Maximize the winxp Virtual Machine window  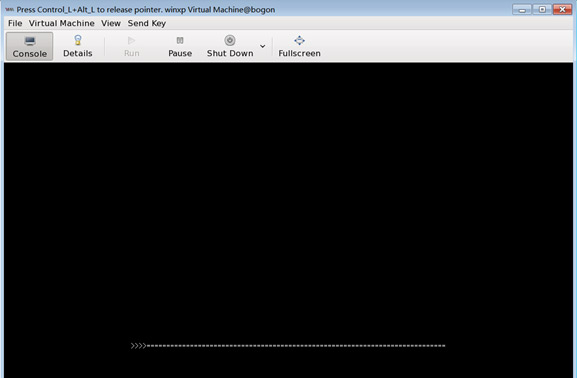(542, 9)
